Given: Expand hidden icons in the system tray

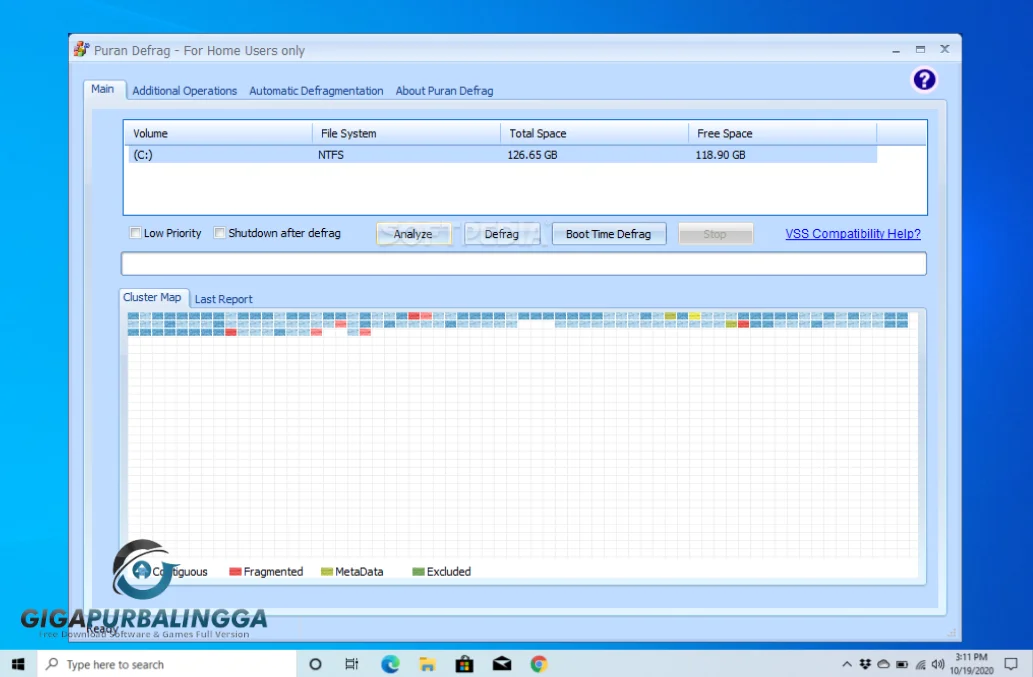Looking at the screenshot, I should click(x=849, y=663).
